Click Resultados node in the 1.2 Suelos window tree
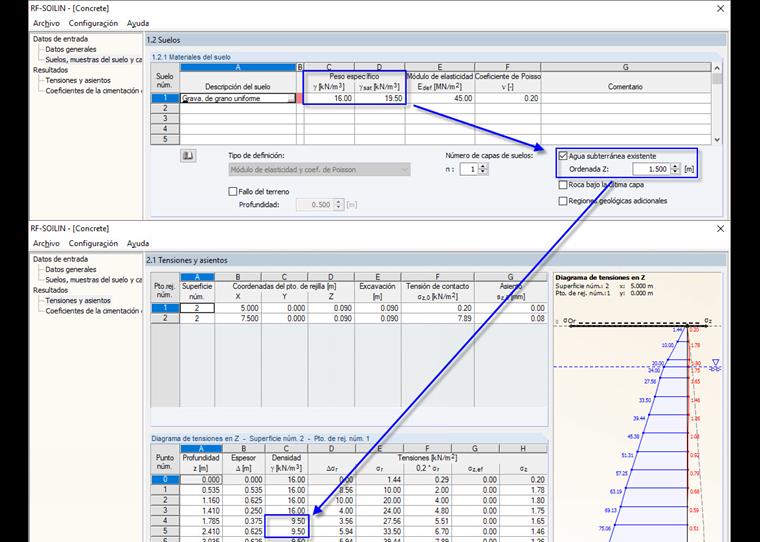The height and width of the screenshot is (542, 760). coord(50,70)
